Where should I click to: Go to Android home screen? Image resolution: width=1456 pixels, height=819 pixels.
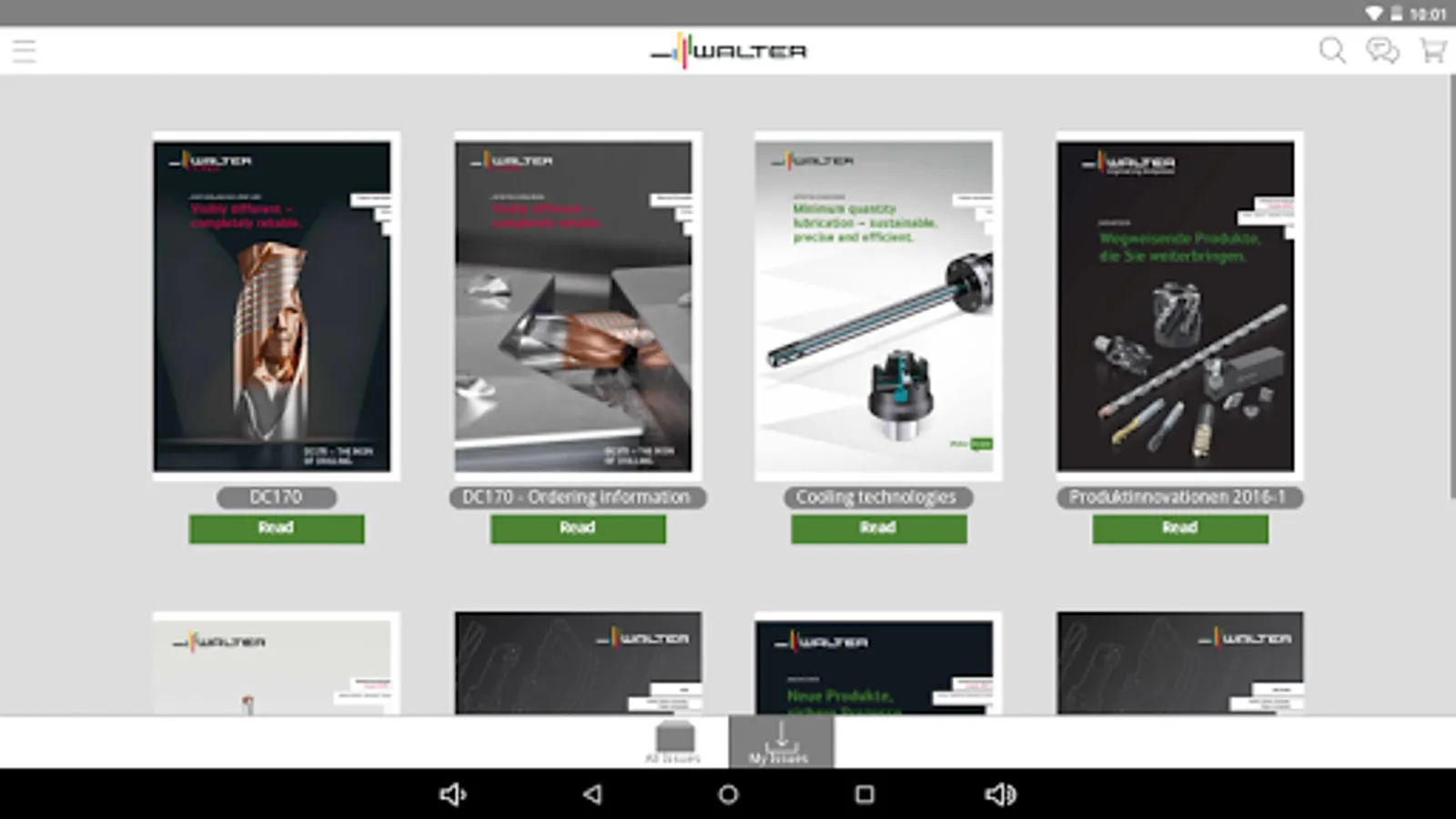[x=728, y=794]
